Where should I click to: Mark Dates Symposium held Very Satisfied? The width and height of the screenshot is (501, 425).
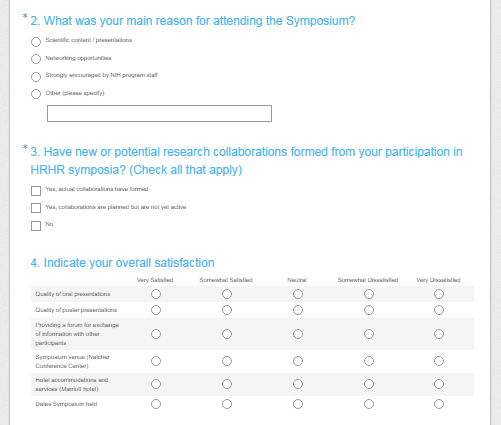click(156, 404)
